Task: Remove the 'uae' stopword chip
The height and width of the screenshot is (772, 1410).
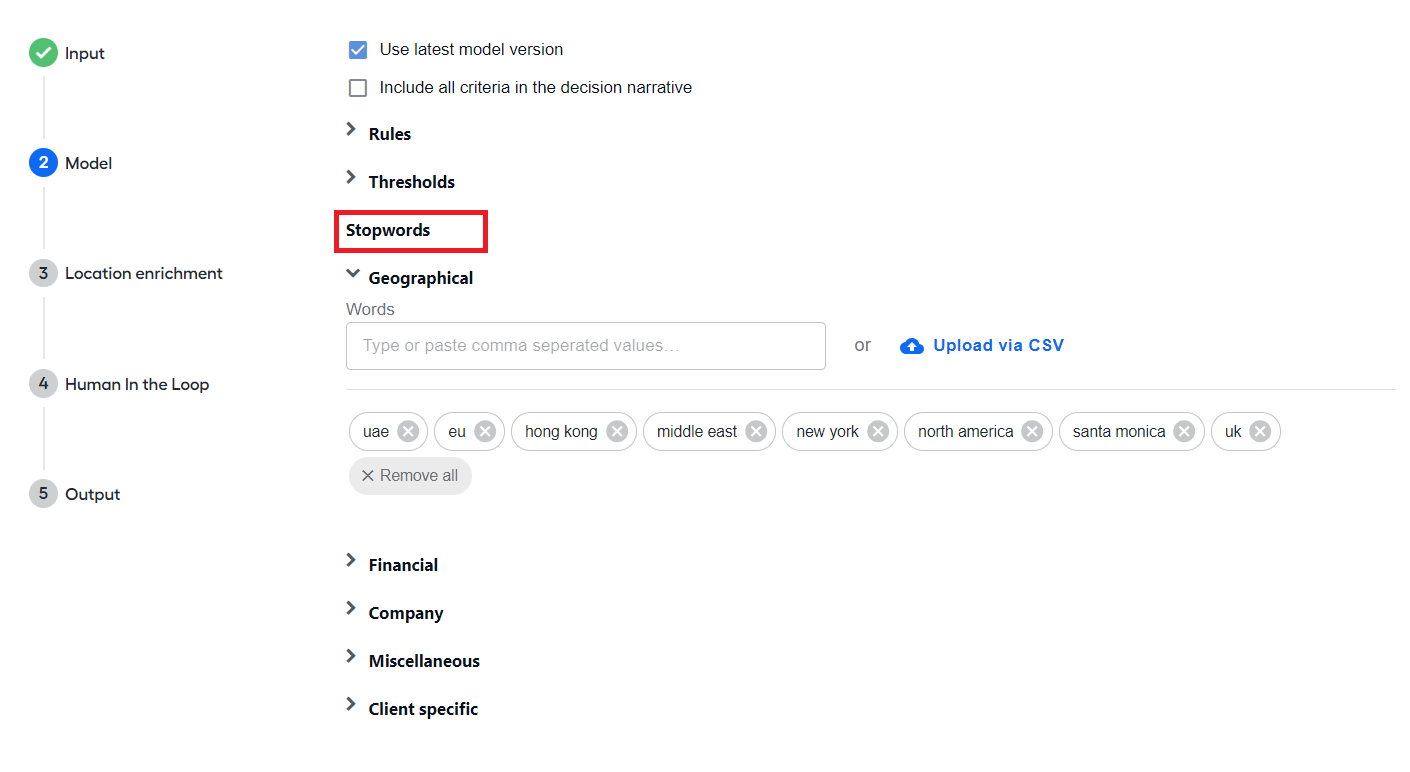Action: pyautogui.click(x=408, y=431)
